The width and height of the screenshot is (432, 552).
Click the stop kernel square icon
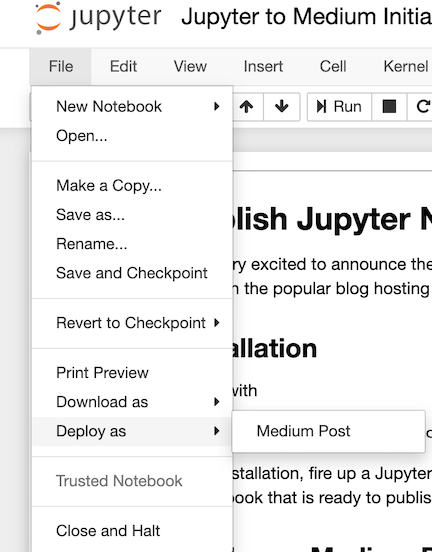tap(389, 107)
